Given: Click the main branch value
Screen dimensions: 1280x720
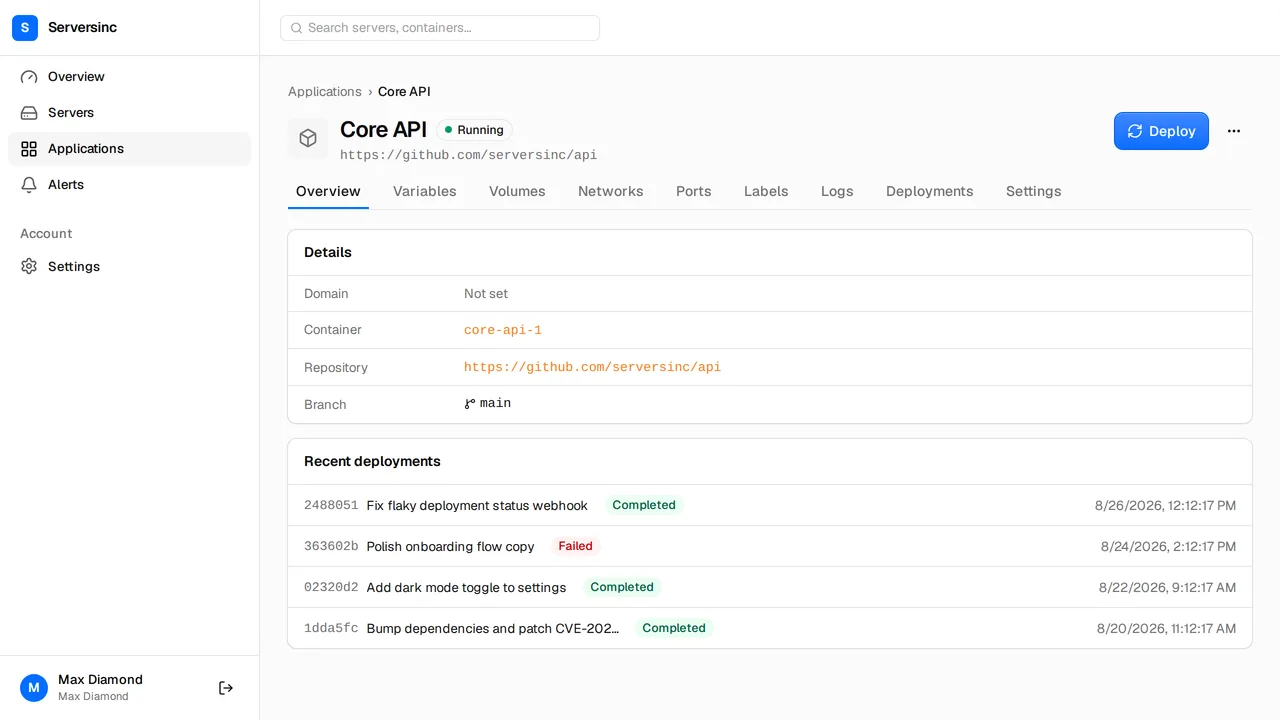Looking at the screenshot, I should coord(495,404).
